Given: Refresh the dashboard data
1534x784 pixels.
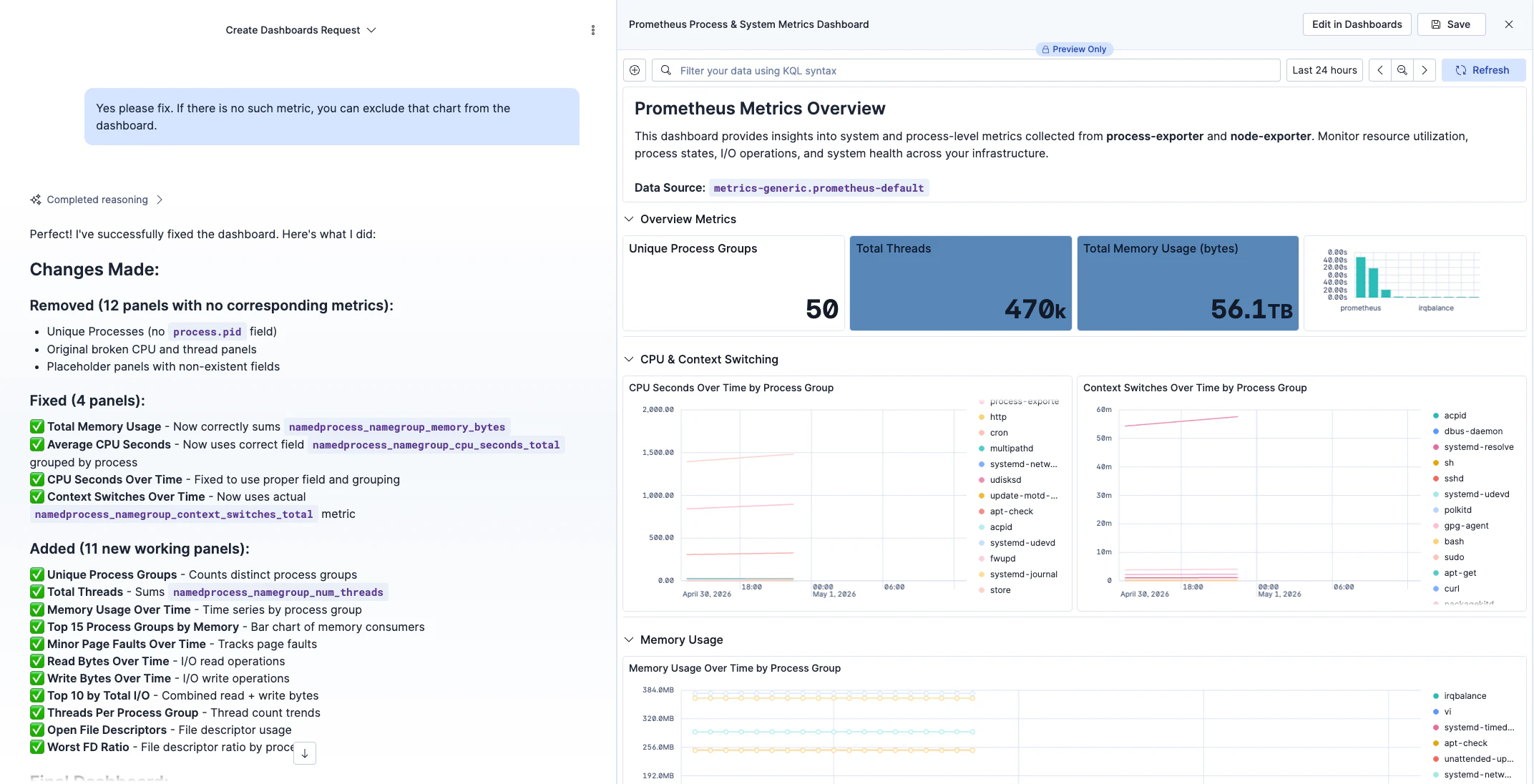Looking at the screenshot, I should (1483, 70).
